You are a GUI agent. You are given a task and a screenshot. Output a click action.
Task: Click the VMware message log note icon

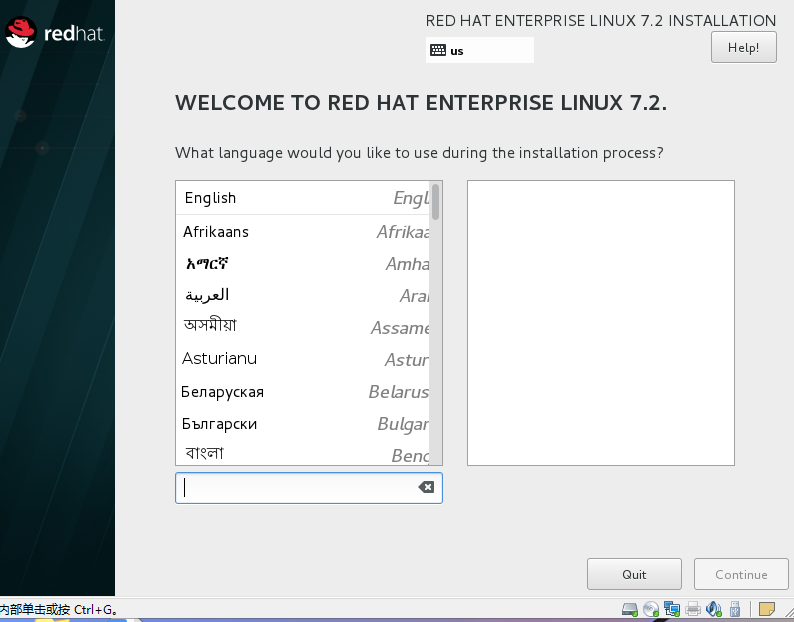[767, 608]
